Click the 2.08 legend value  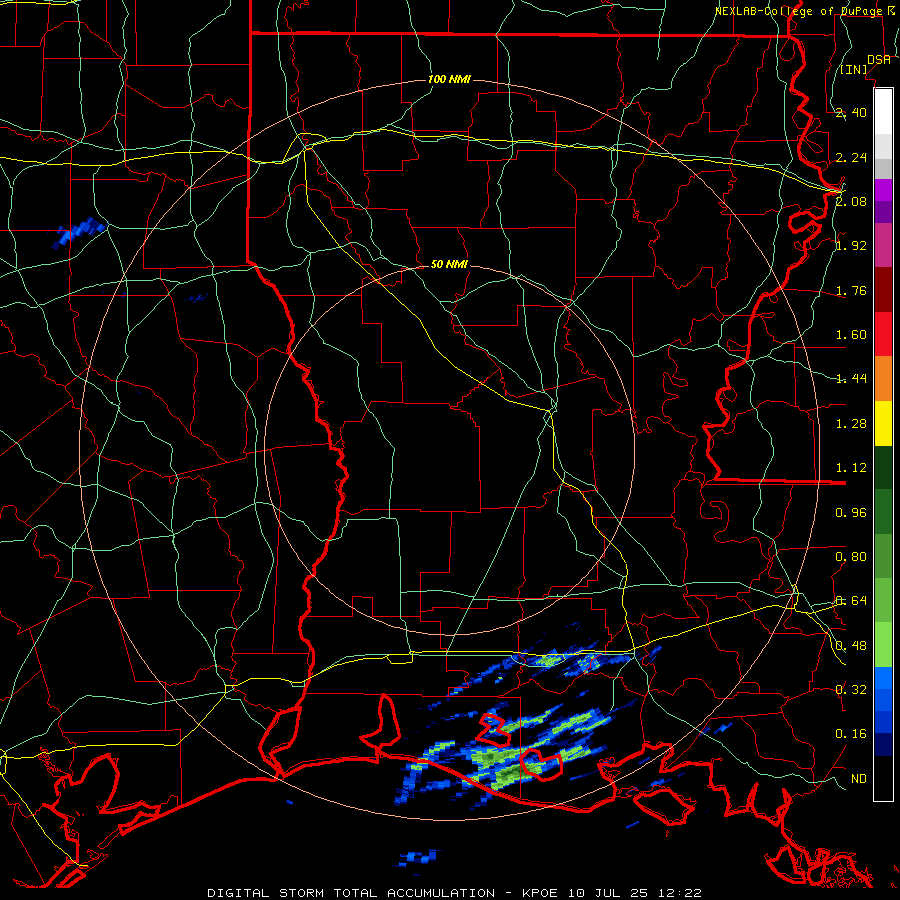(851, 201)
